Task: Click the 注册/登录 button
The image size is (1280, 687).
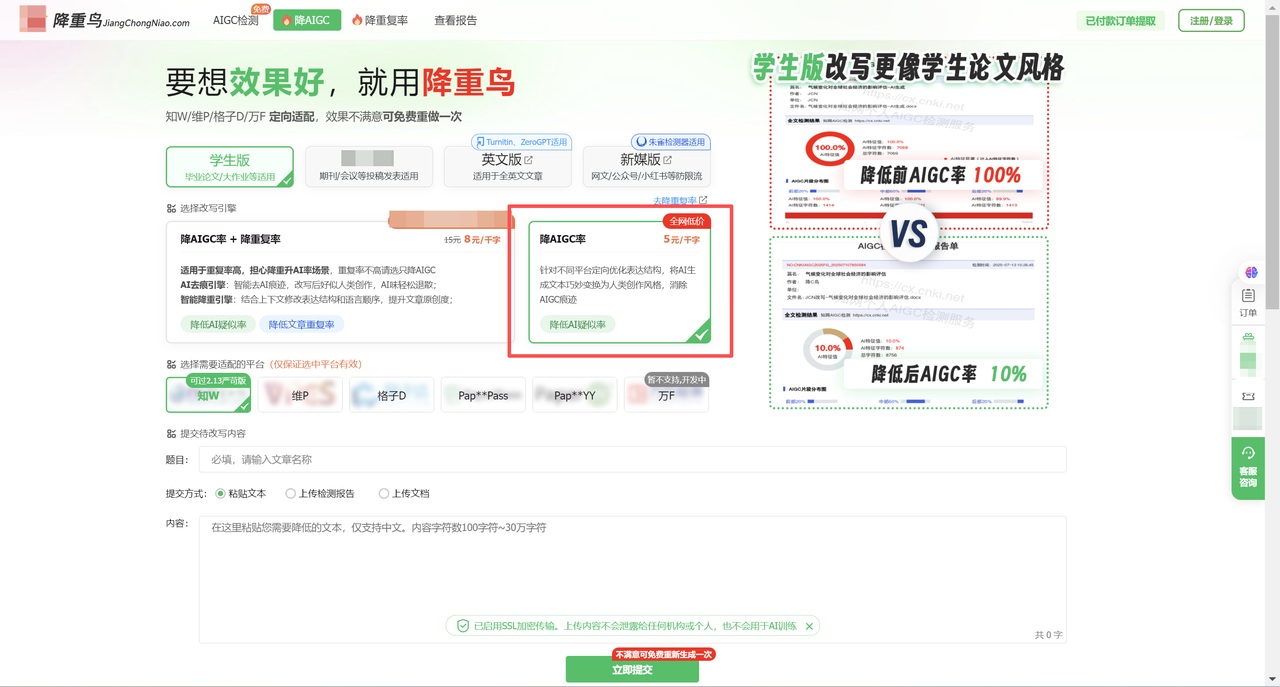Action: pyautogui.click(x=1211, y=20)
